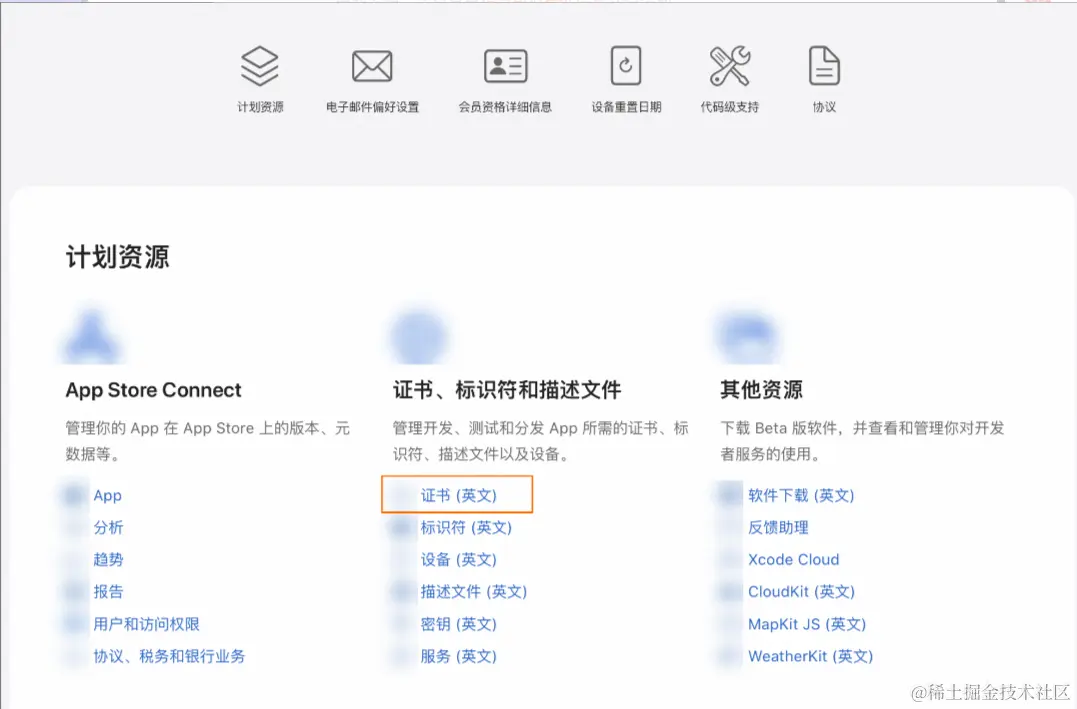
Task: Click the 证书 (英文) link
Action: point(458,495)
